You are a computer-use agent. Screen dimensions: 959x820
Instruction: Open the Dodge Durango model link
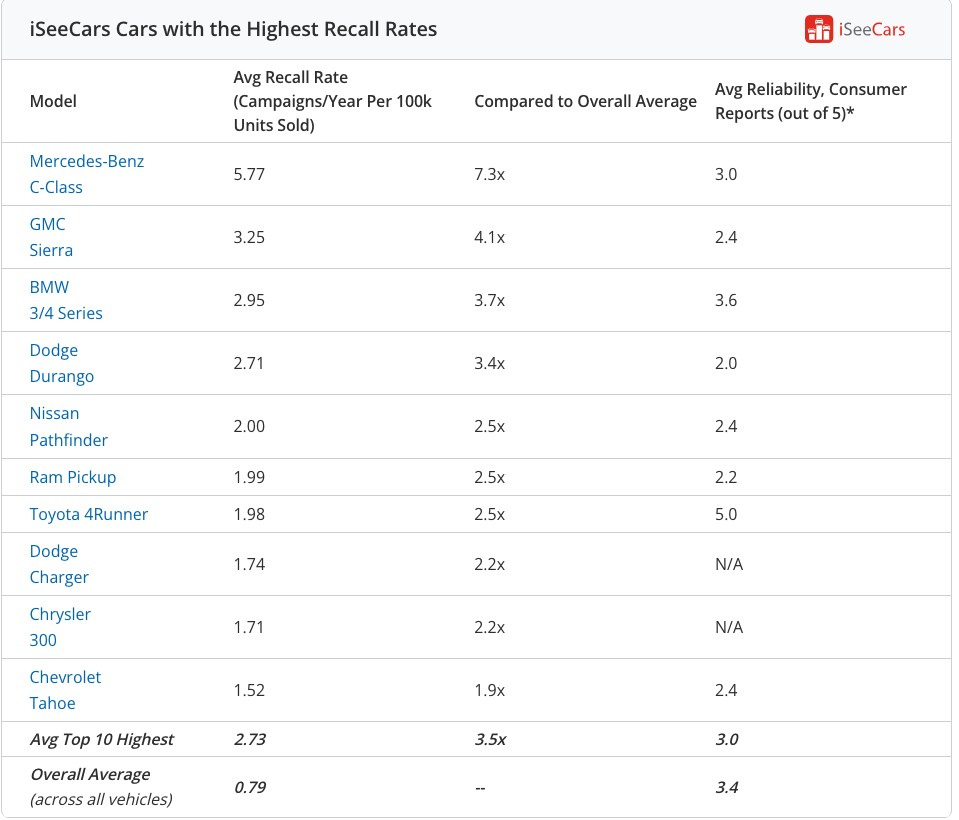[x=62, y=363]
